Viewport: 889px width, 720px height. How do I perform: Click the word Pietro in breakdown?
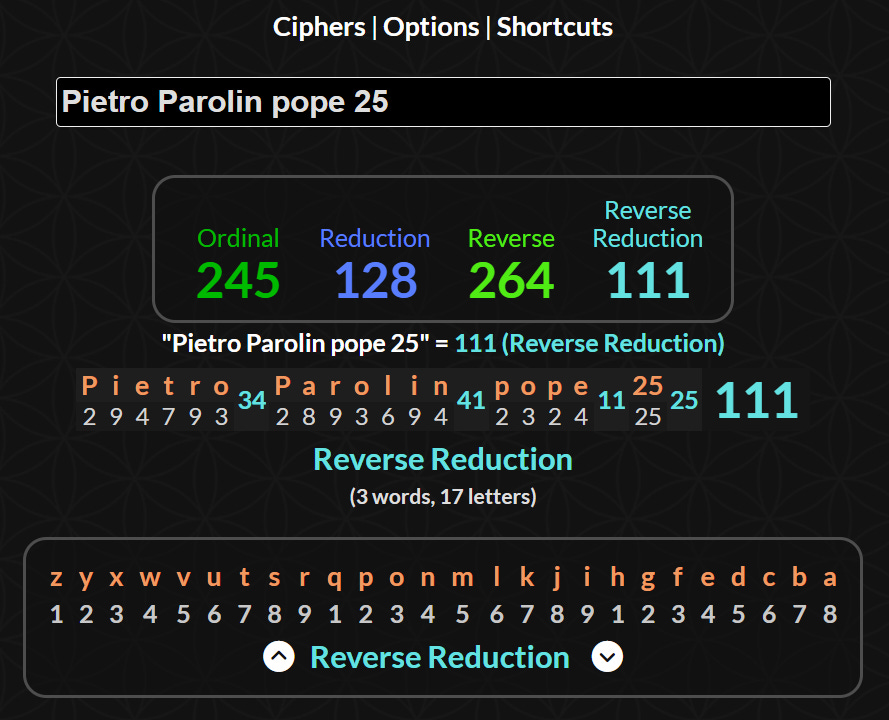click(155, 387)
